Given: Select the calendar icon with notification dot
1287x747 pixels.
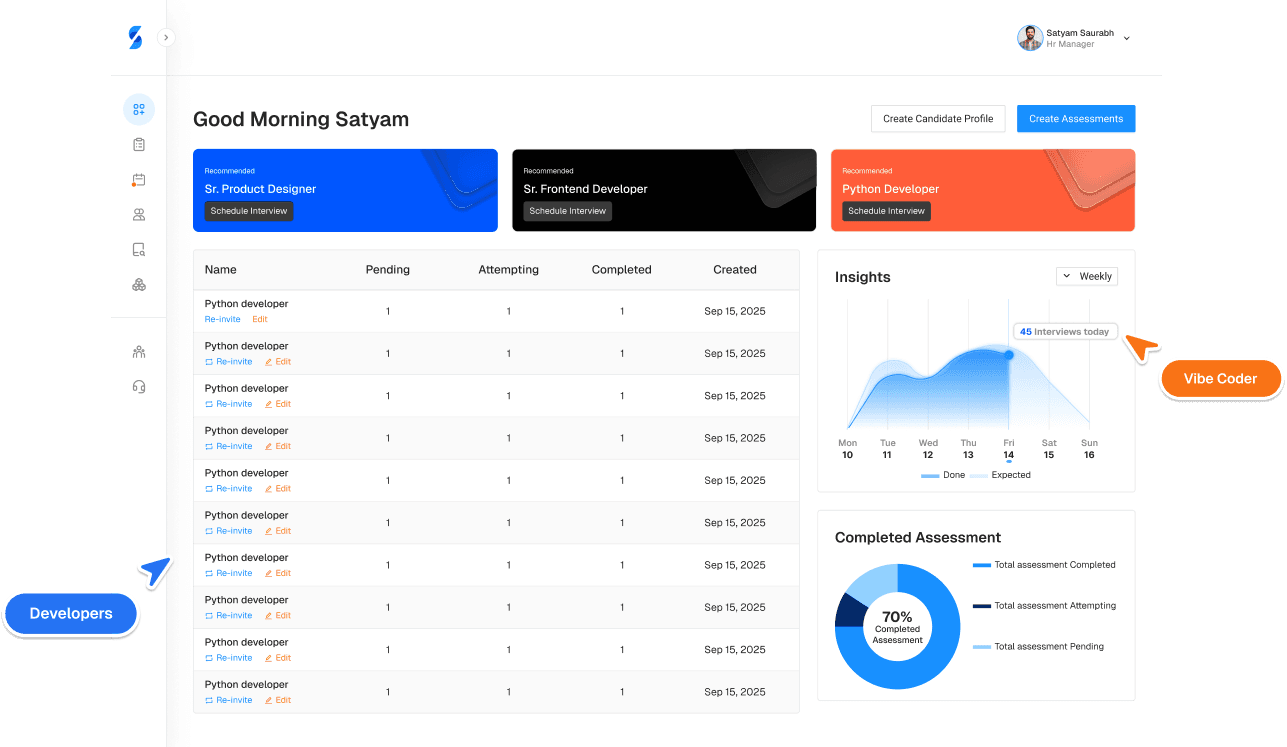Looking at the screenshot, I should (138, 179).
